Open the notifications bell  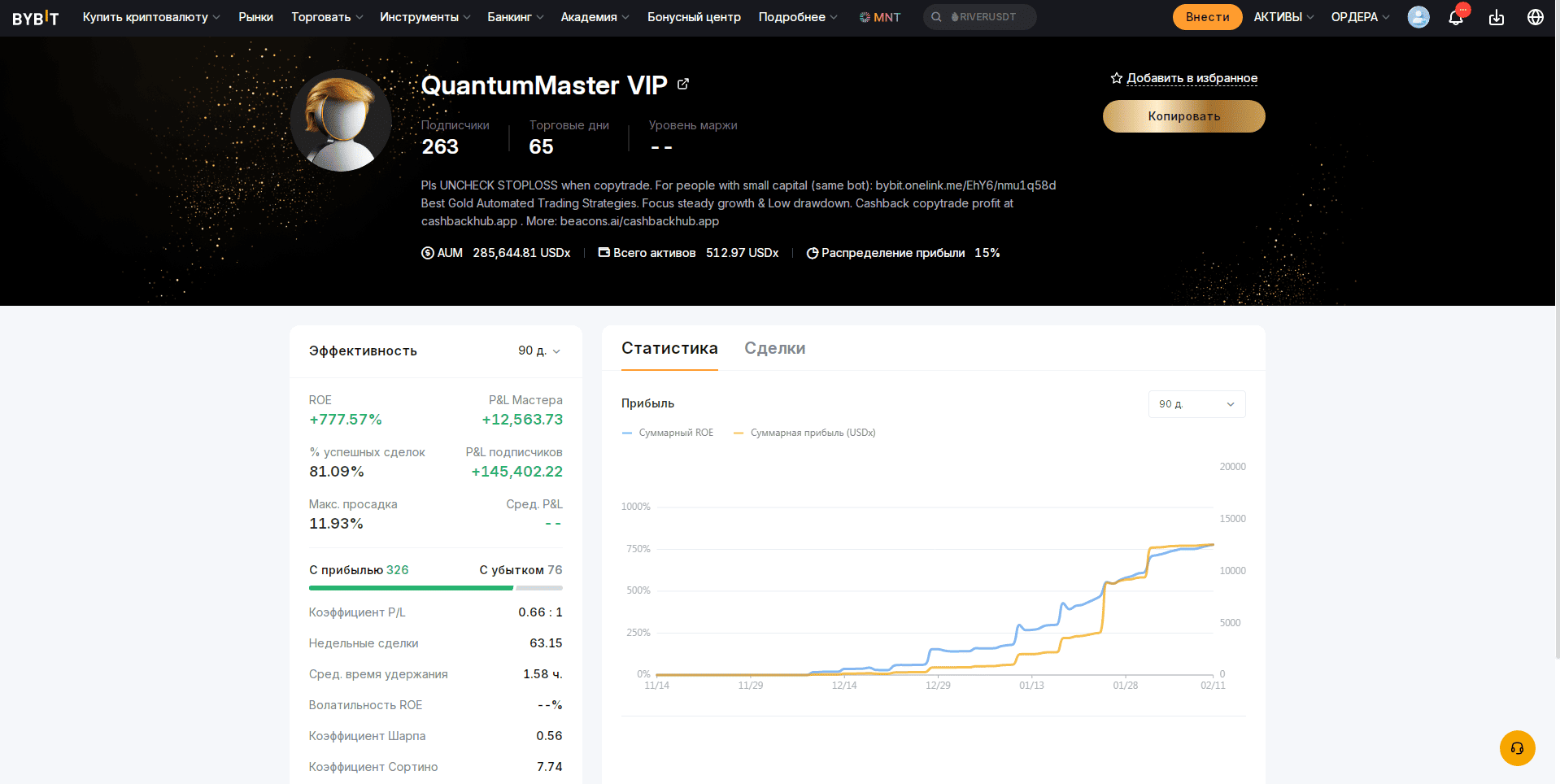(1456, 17)
